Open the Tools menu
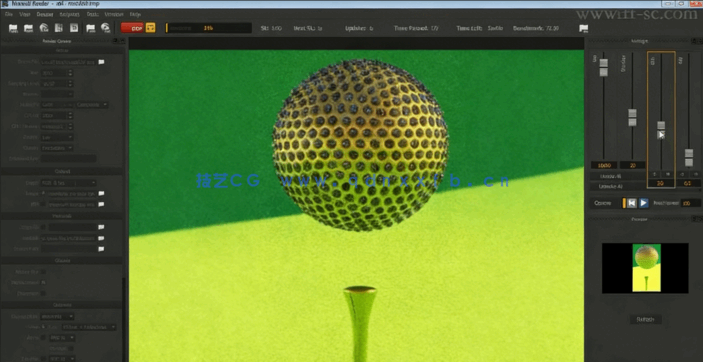Viewport: 703px width, 362px height. 93,14
